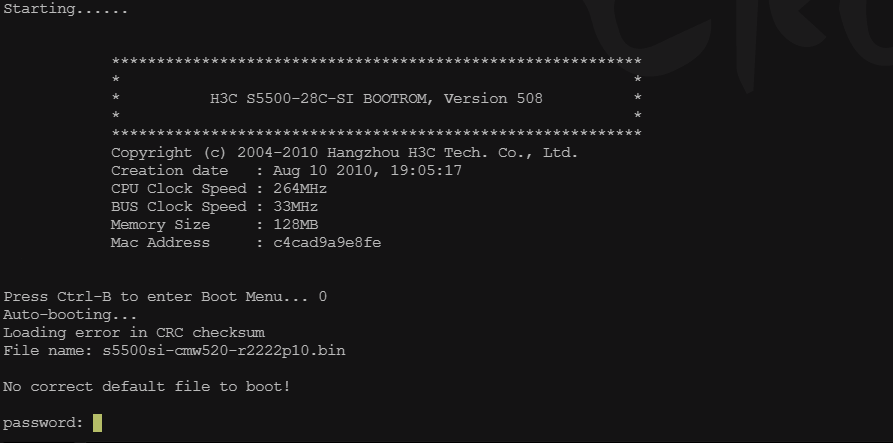
Task: Click the Memory Size value 128MB
Action: click(x=295, y=225)
